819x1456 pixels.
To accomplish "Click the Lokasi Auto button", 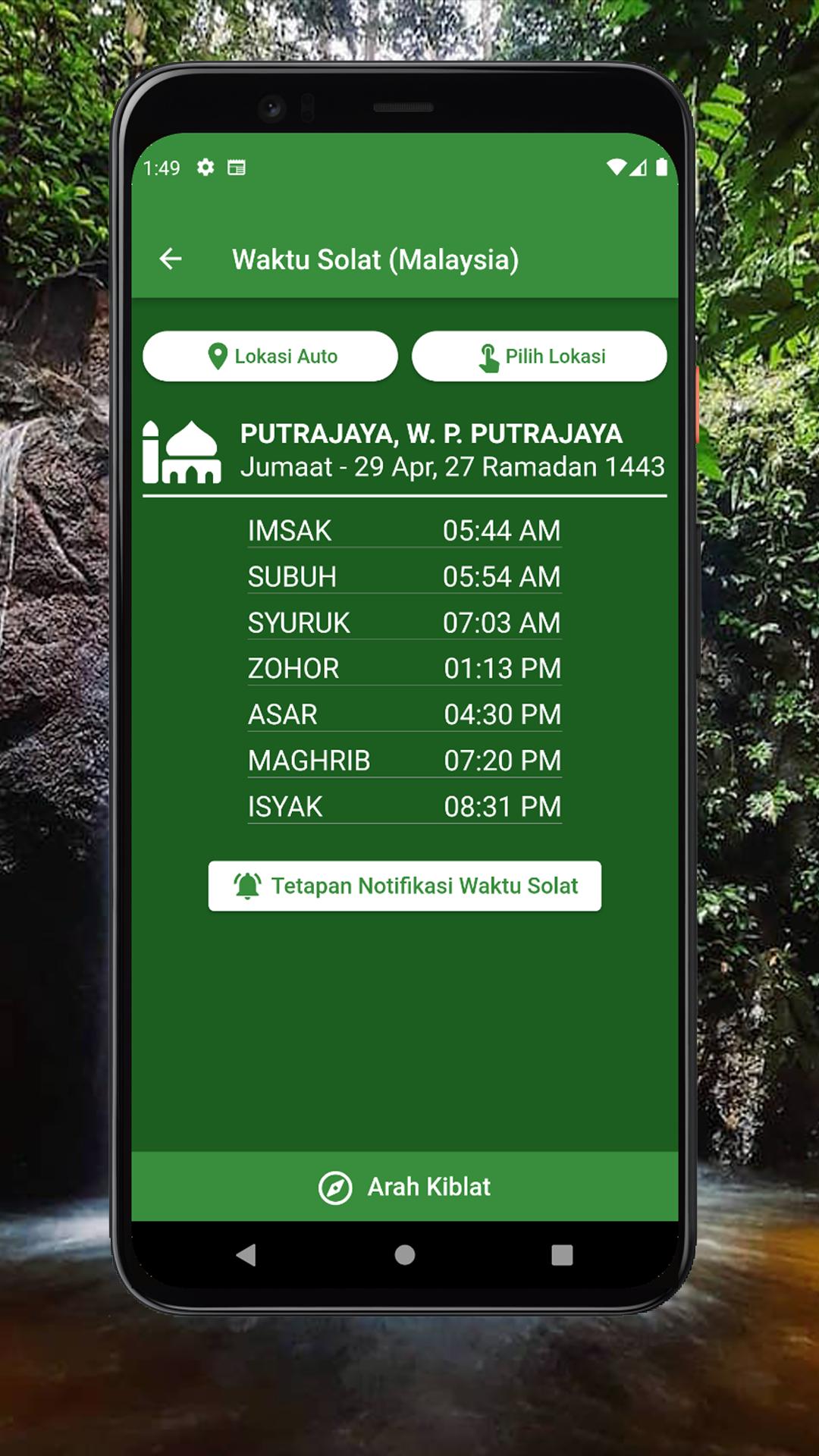I will click(x=270, y=356).
